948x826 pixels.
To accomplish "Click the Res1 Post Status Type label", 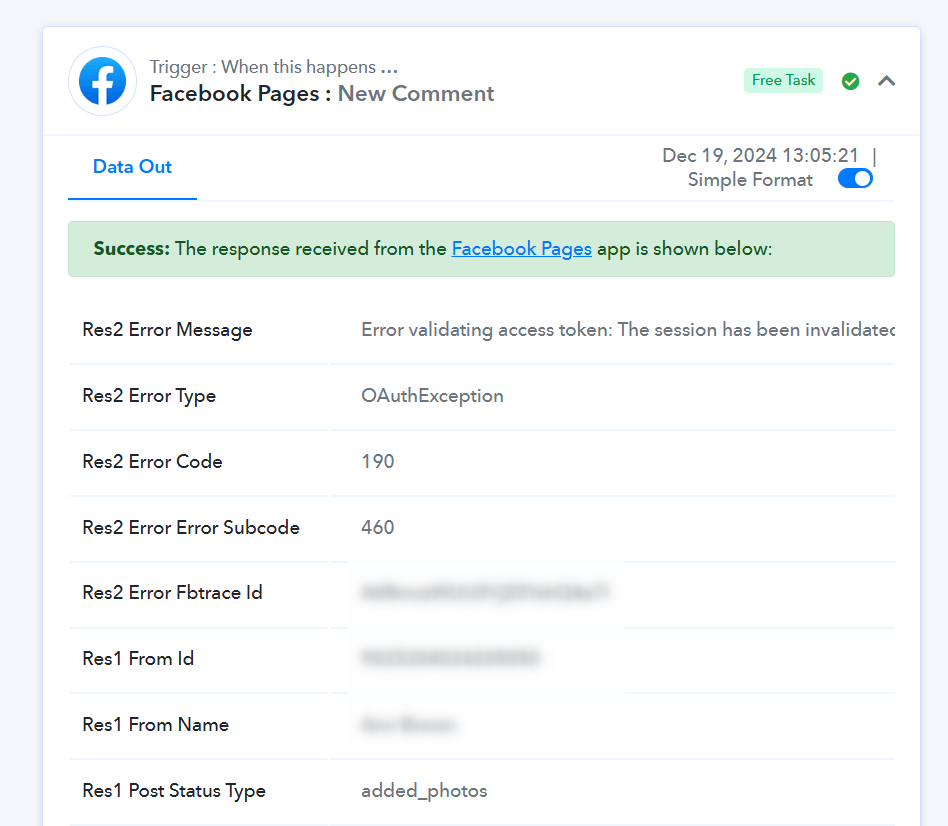I will tap(174, 791).
